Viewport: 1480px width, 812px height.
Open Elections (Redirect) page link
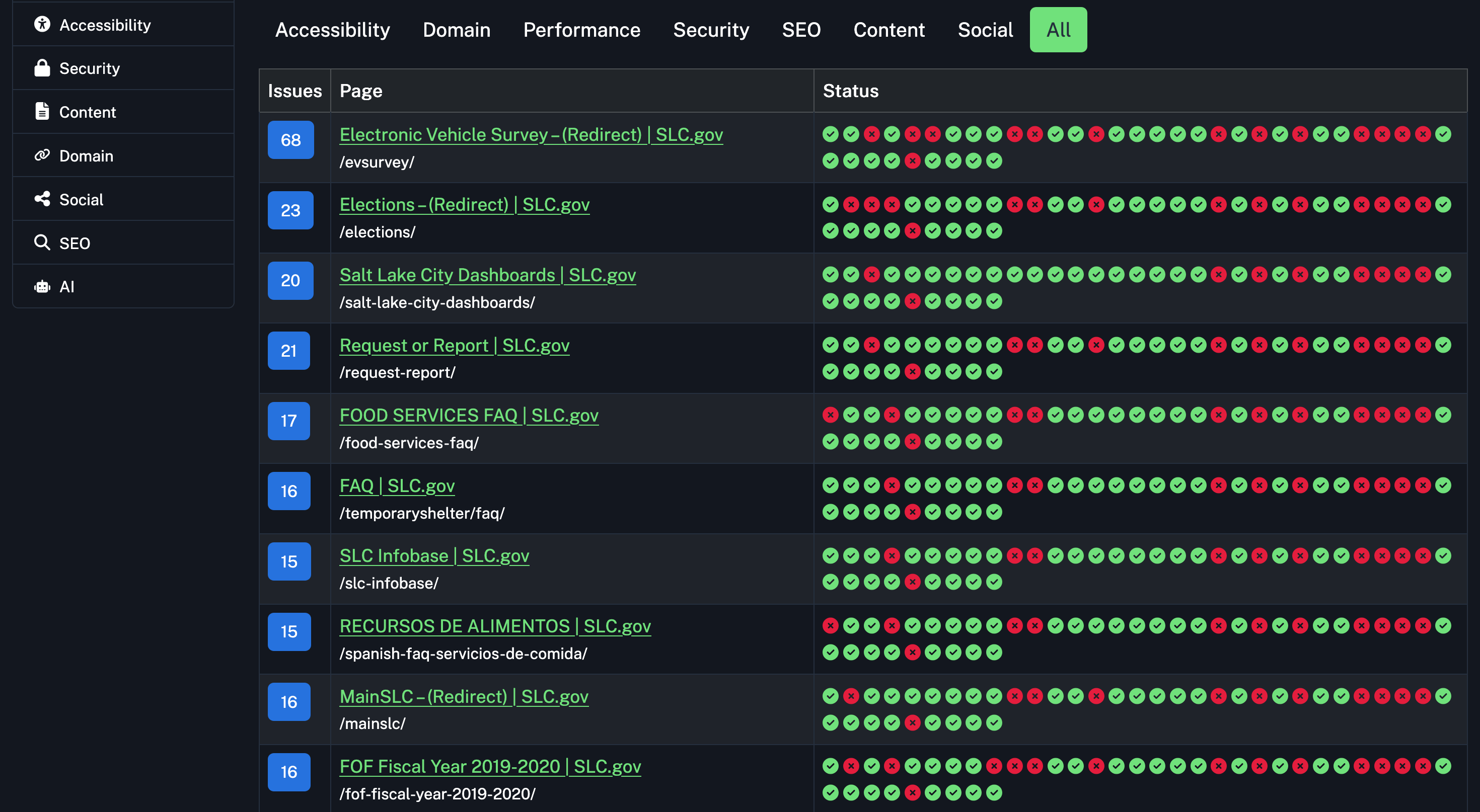[464, 205]
